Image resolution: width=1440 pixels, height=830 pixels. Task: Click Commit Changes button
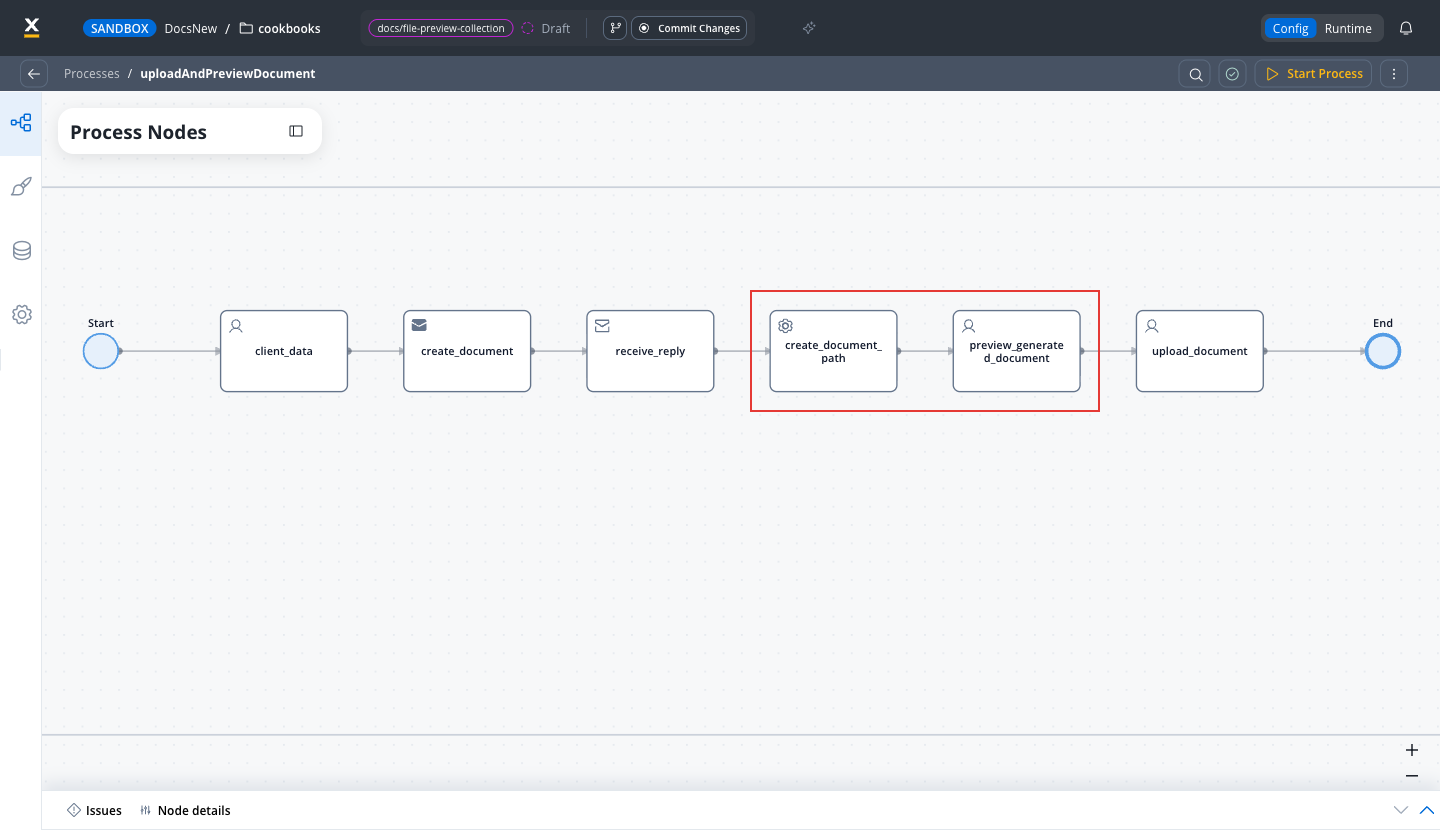pos(689,28)
